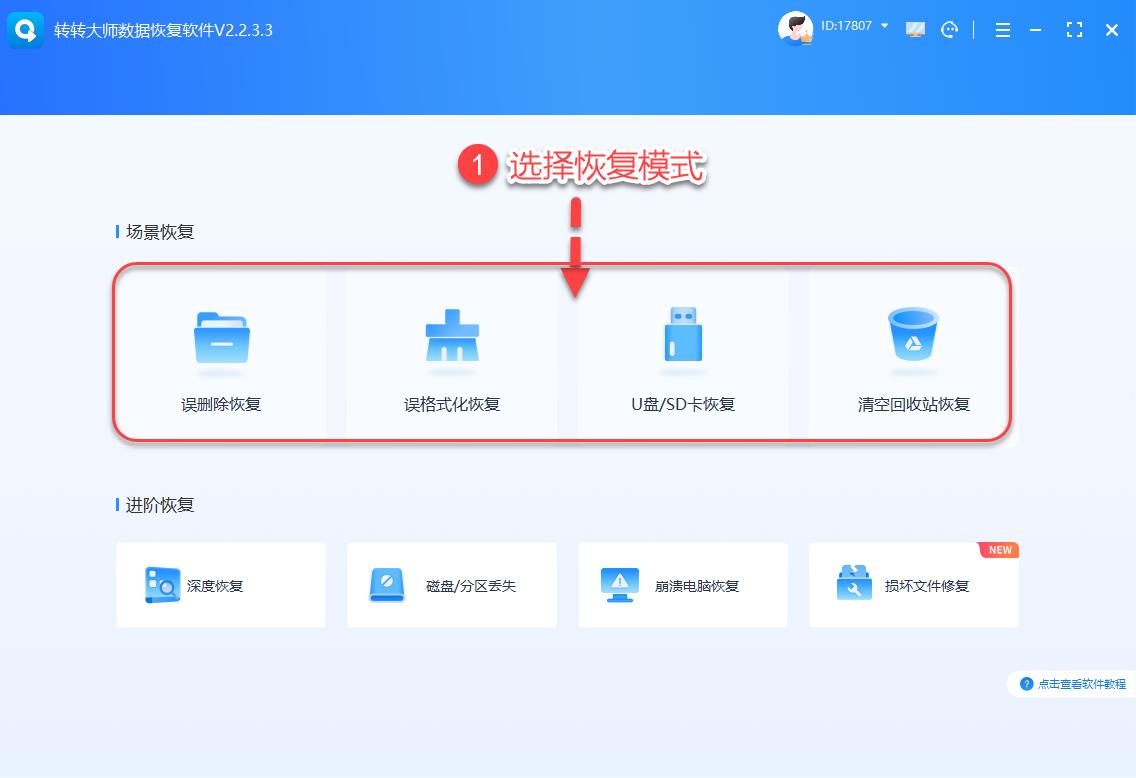The width and height of the screenshot is (1136, 778).
Task: Select 崩溃电脑恢复 crashed computer recovery
Action: (682, 585)
